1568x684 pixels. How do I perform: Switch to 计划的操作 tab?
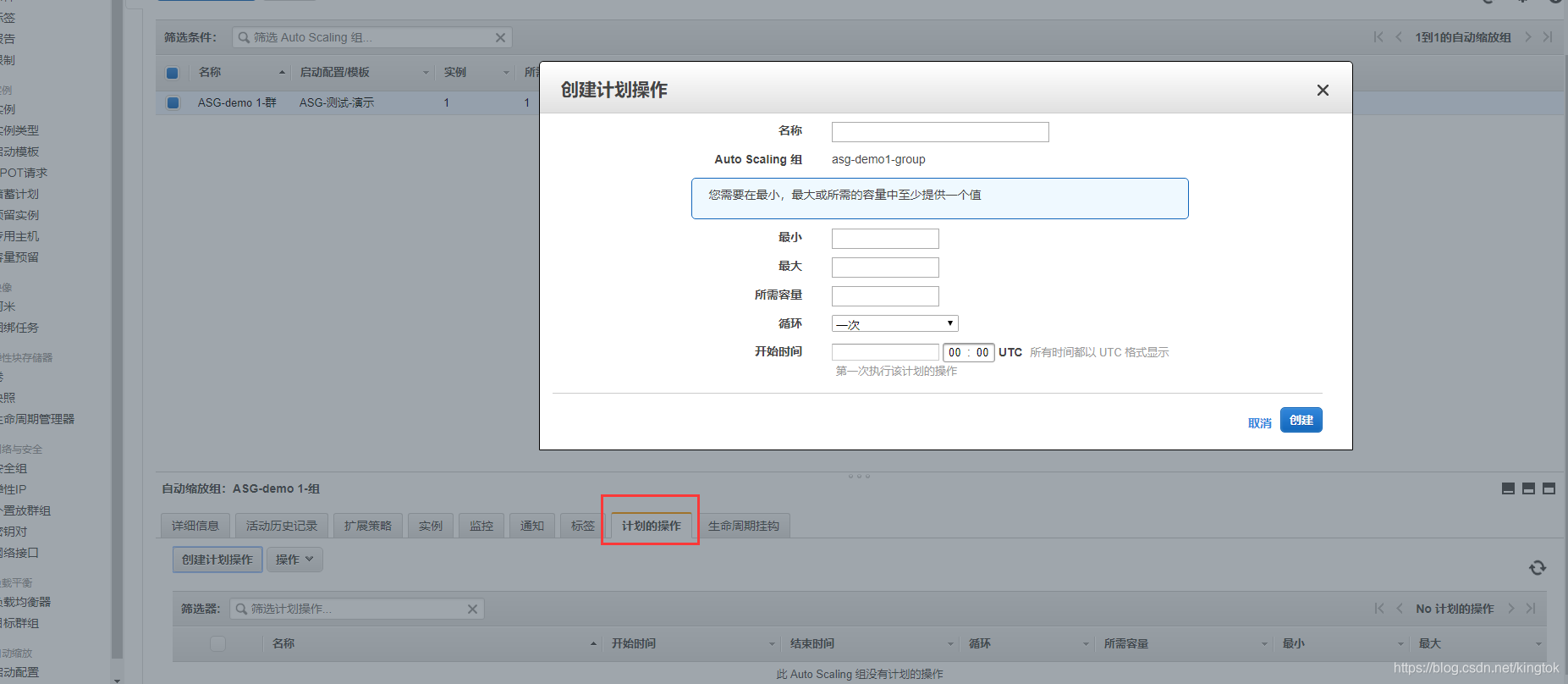coord(652,526)
